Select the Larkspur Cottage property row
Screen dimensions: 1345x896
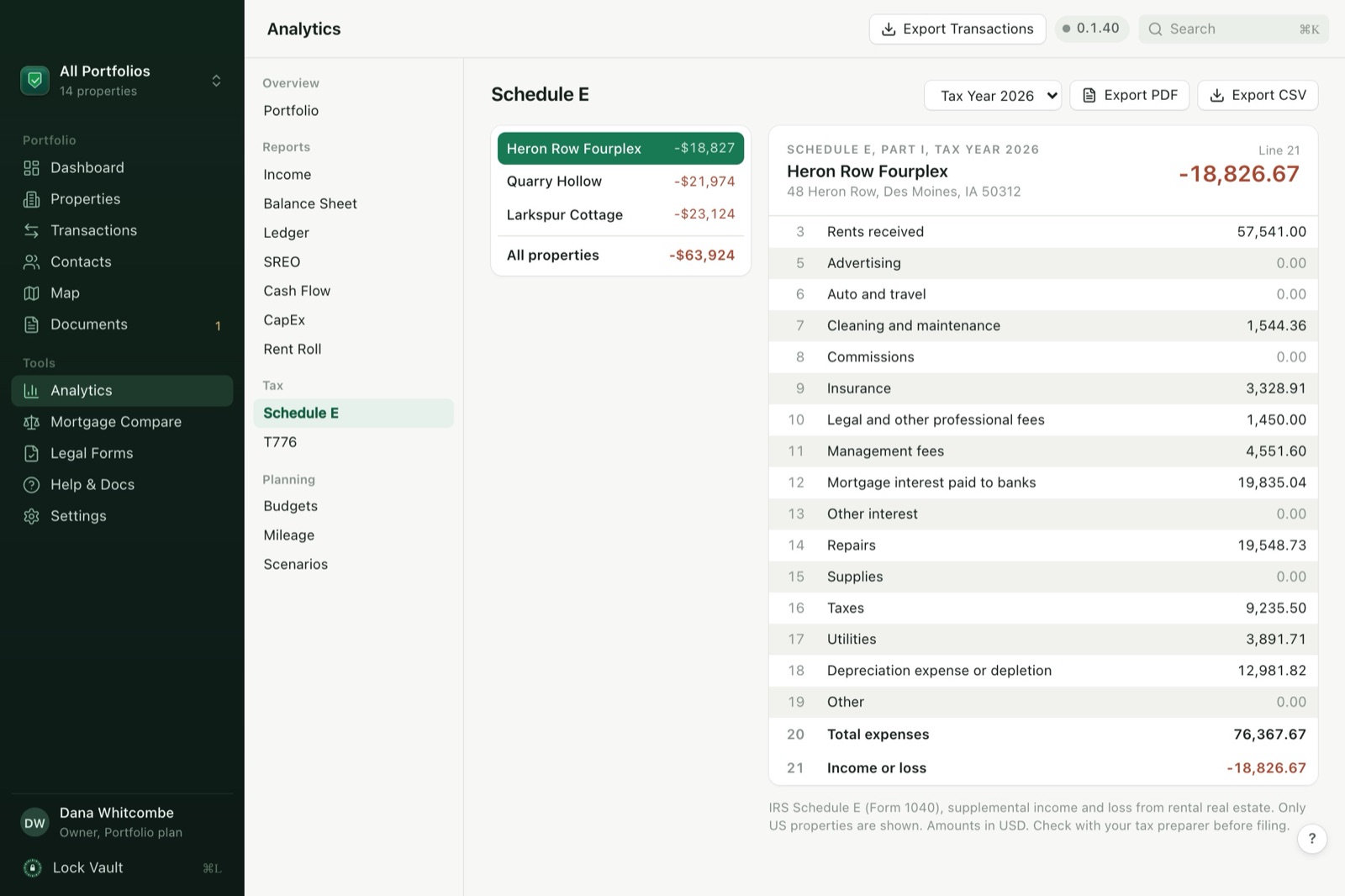pyautogui.click(x=620, y=214)
